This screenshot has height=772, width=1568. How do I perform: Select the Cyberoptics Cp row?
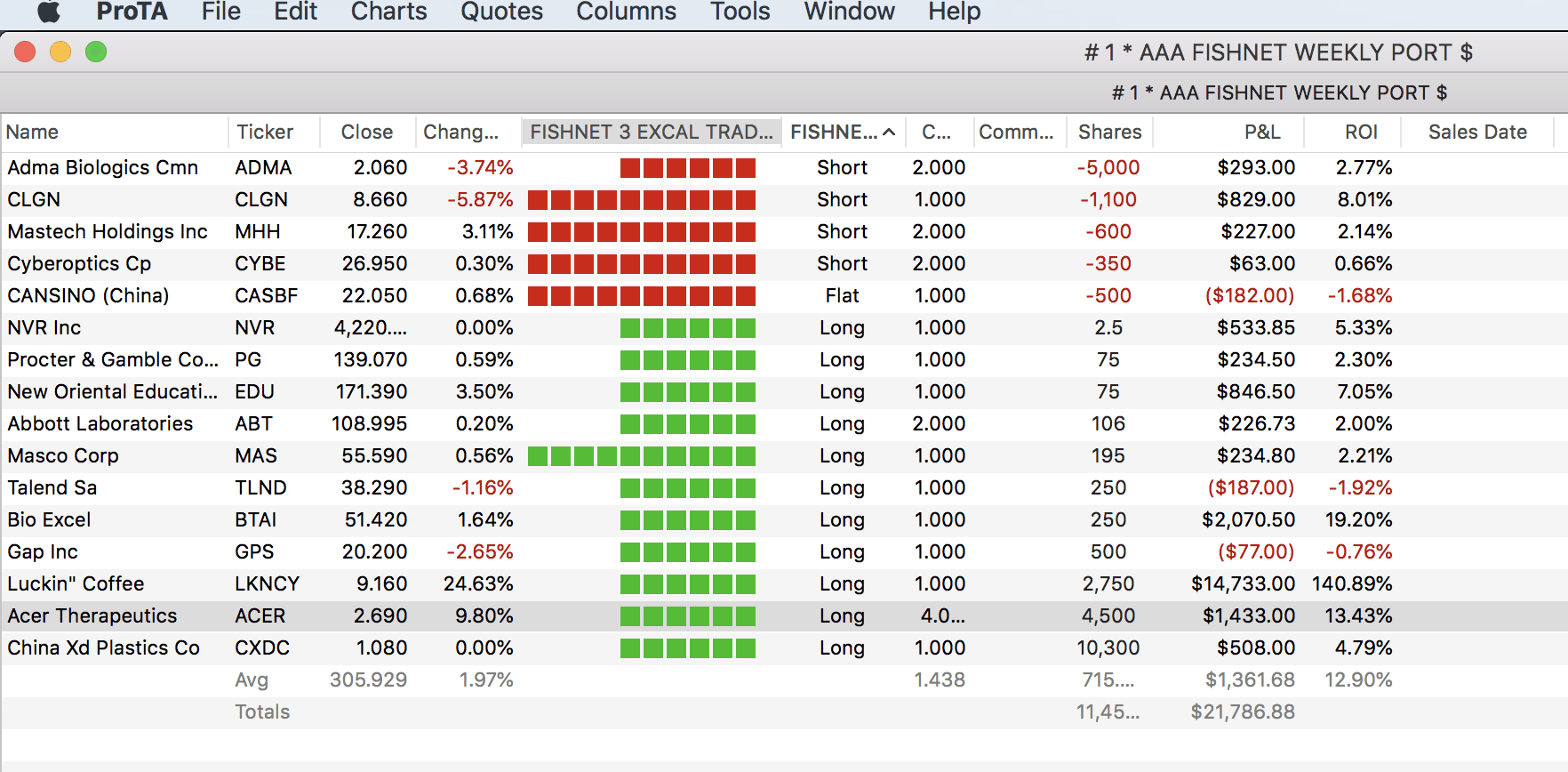coord(784,263)
